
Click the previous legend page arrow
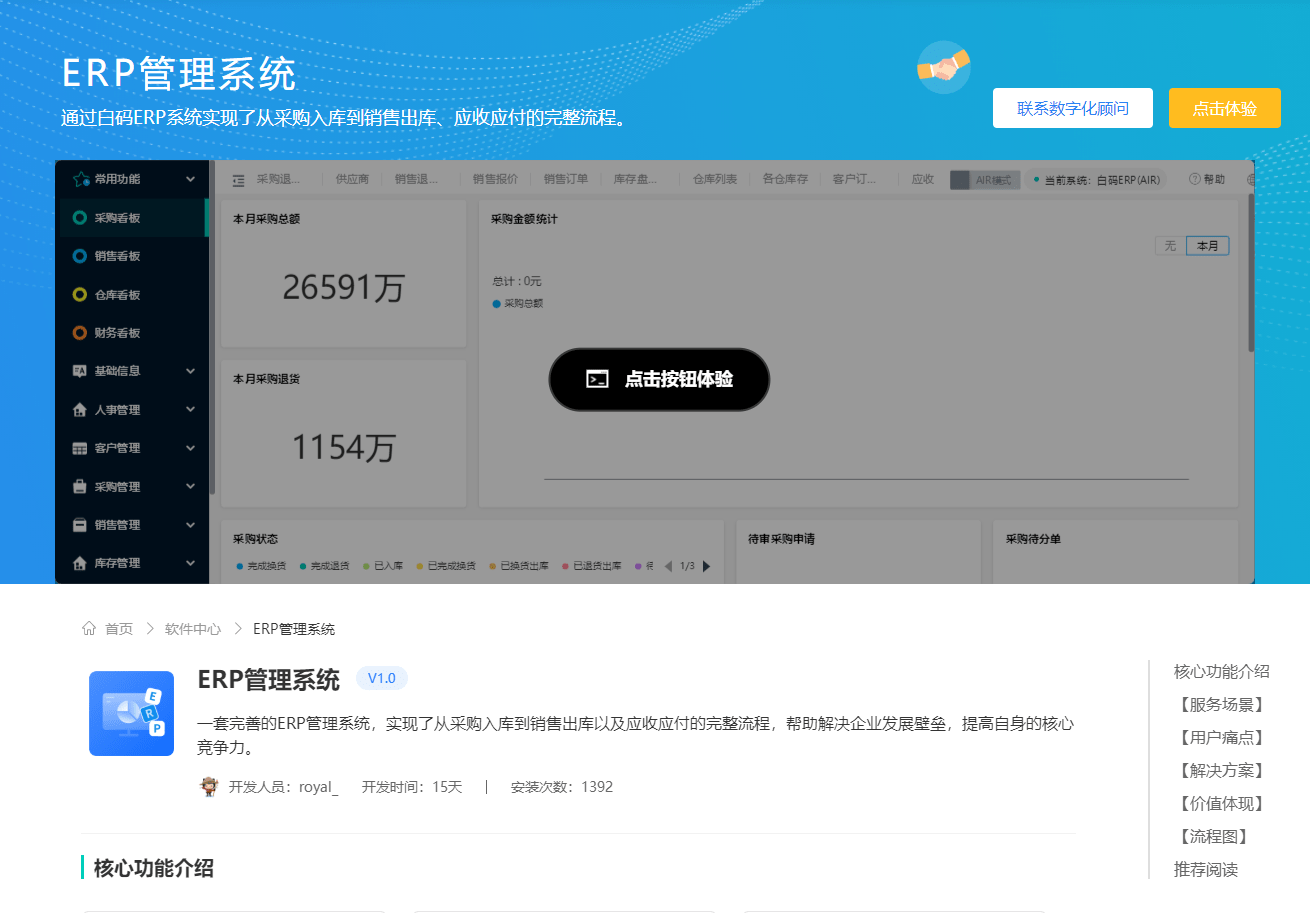668,566
